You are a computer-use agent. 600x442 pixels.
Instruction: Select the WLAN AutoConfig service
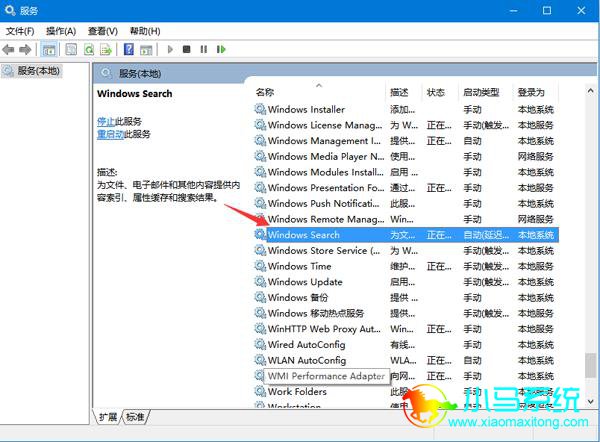(x=404, y=360)
